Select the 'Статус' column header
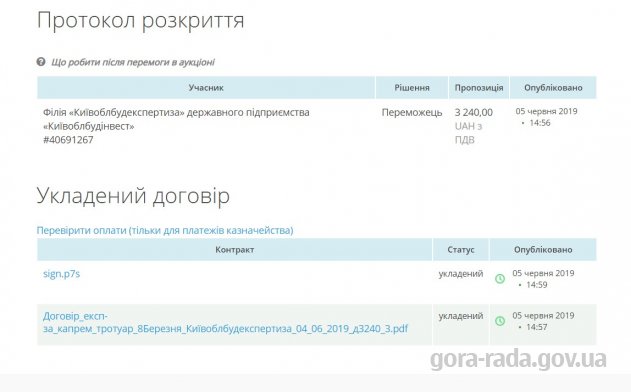 (461, 250)
